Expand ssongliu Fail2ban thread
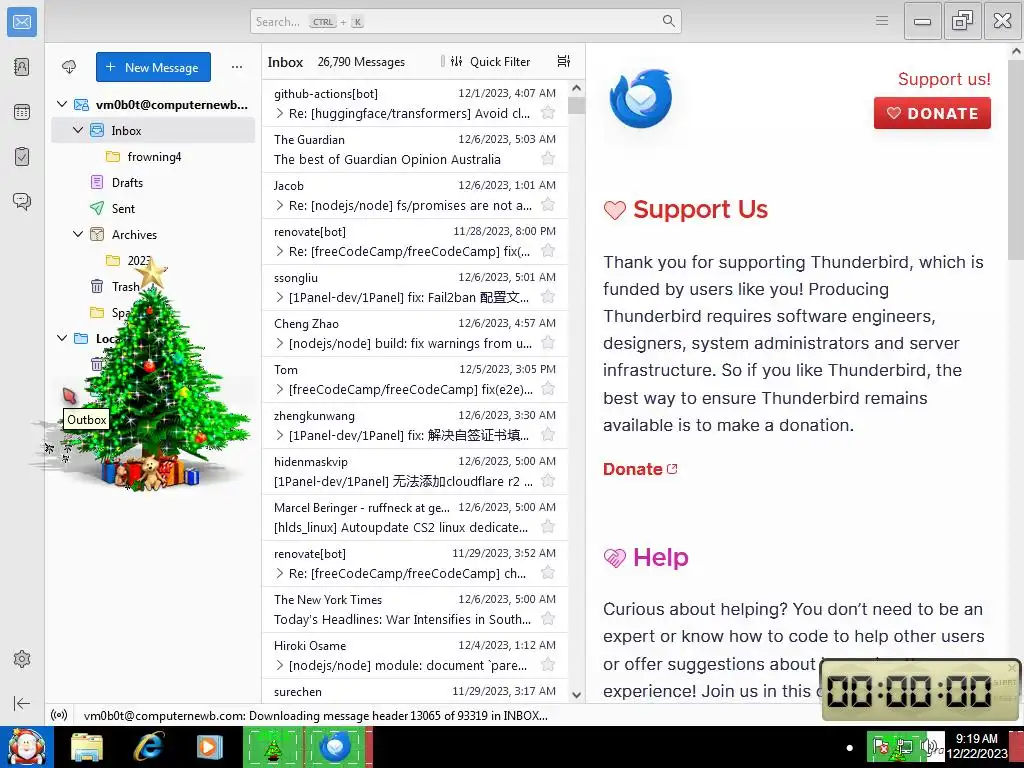Screen dimensions: 1024x768 pos(280,297)
